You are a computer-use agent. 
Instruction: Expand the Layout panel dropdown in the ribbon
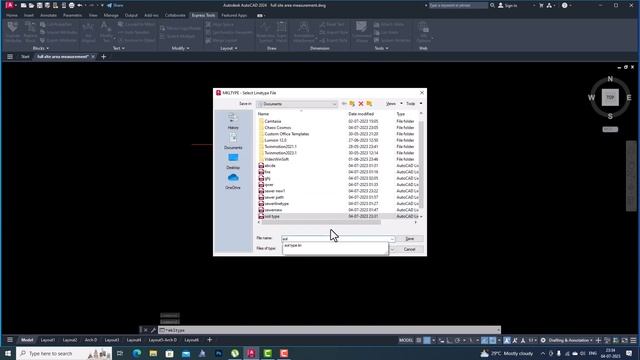[229, 48]
